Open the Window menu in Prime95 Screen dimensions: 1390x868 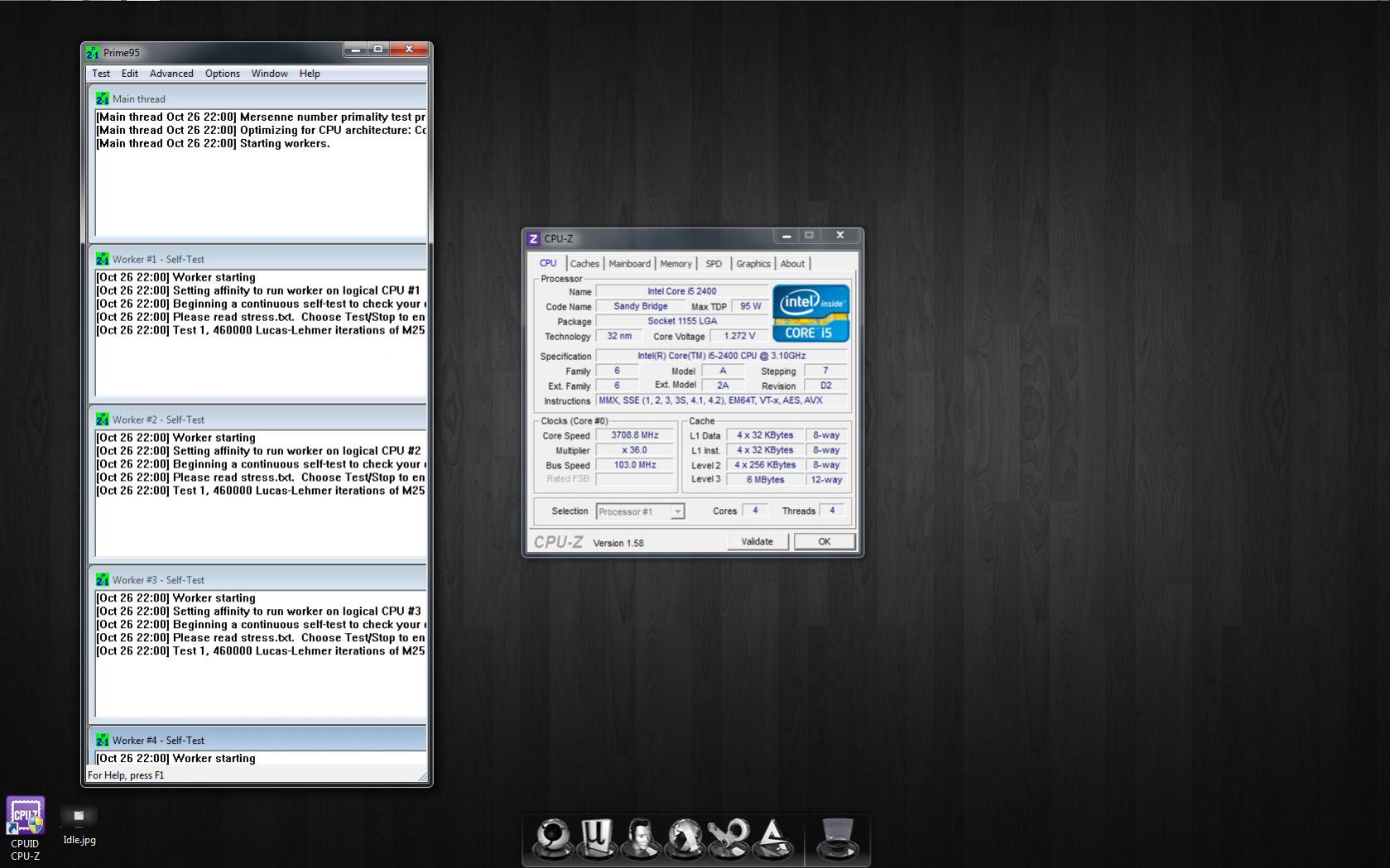[x=270, y=74]
